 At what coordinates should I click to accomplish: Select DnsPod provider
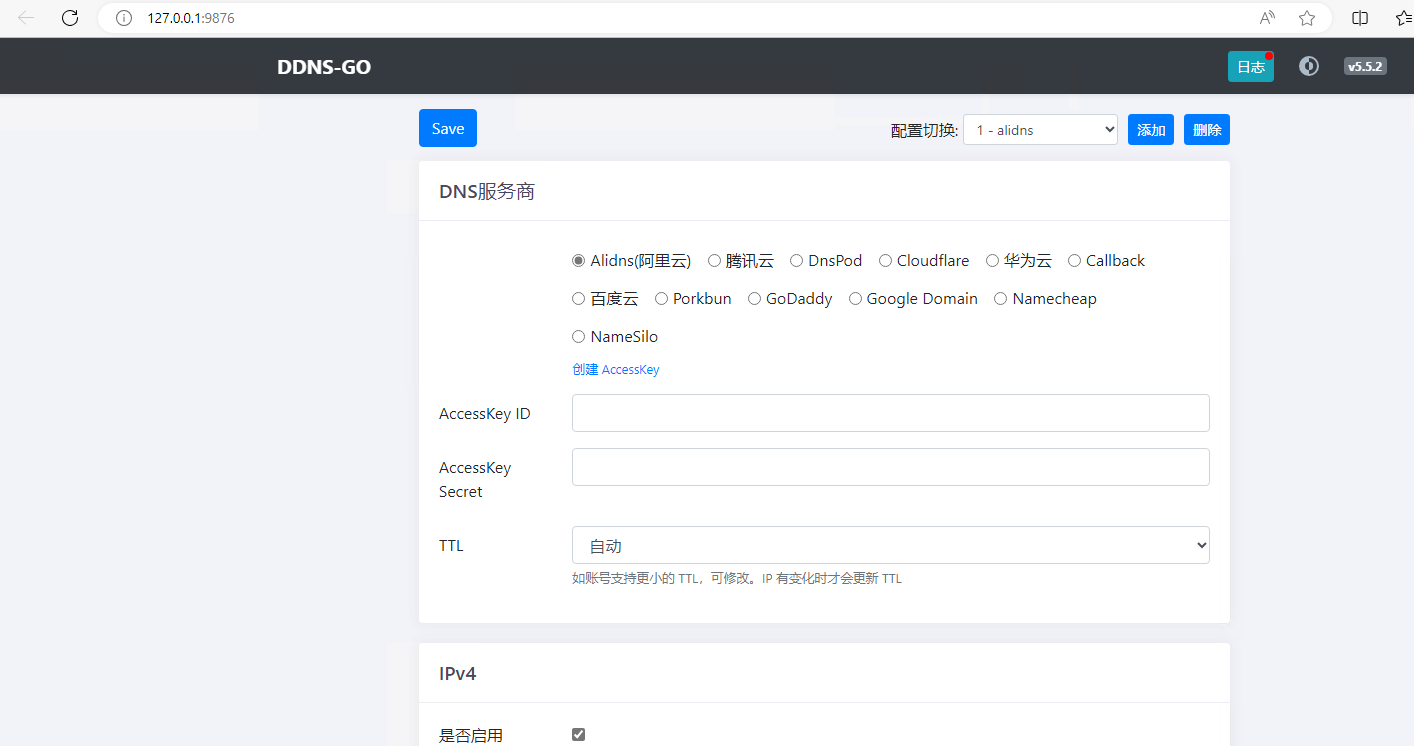(796, 261)
